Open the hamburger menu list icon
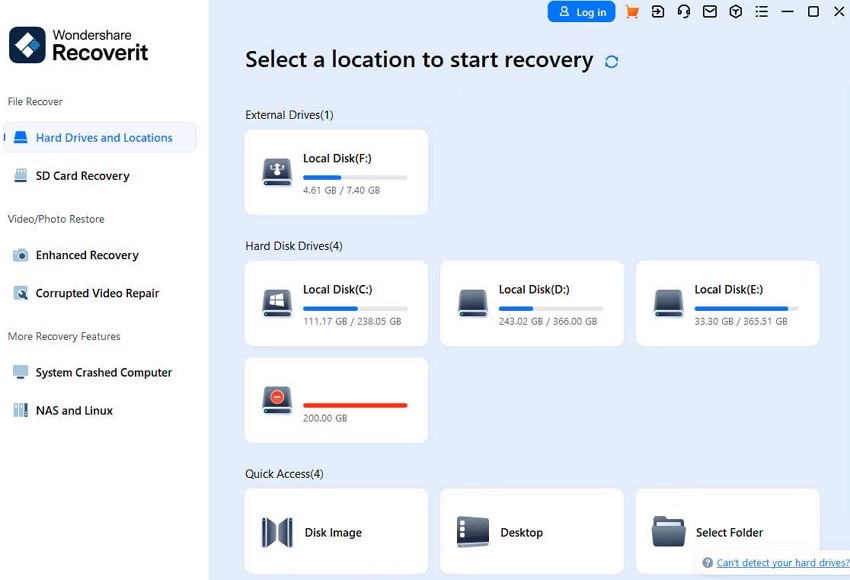The height and width of the screenshot is (580, 850). click(x=761, y=12)
